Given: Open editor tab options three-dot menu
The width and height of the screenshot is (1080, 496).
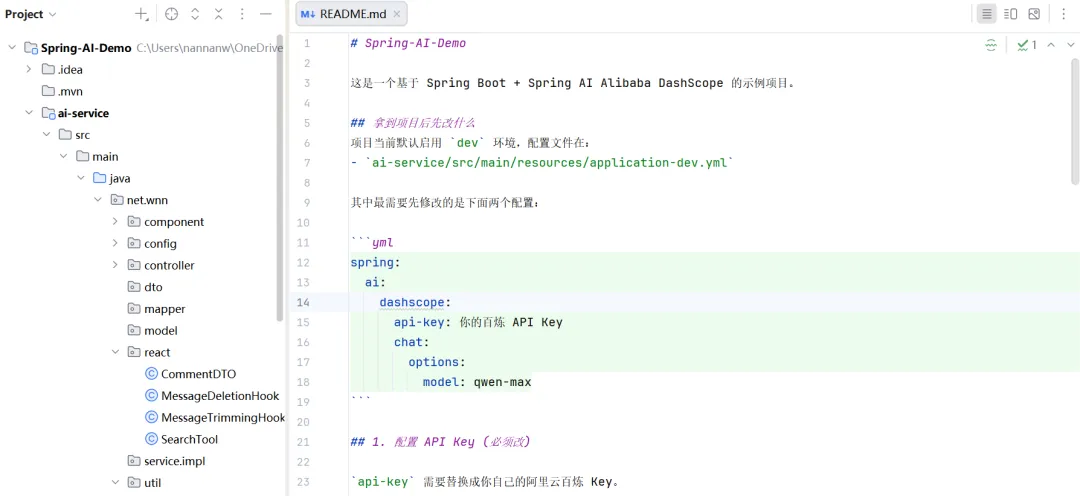Looking at the screenshot, I should (x=1063, y=14).
